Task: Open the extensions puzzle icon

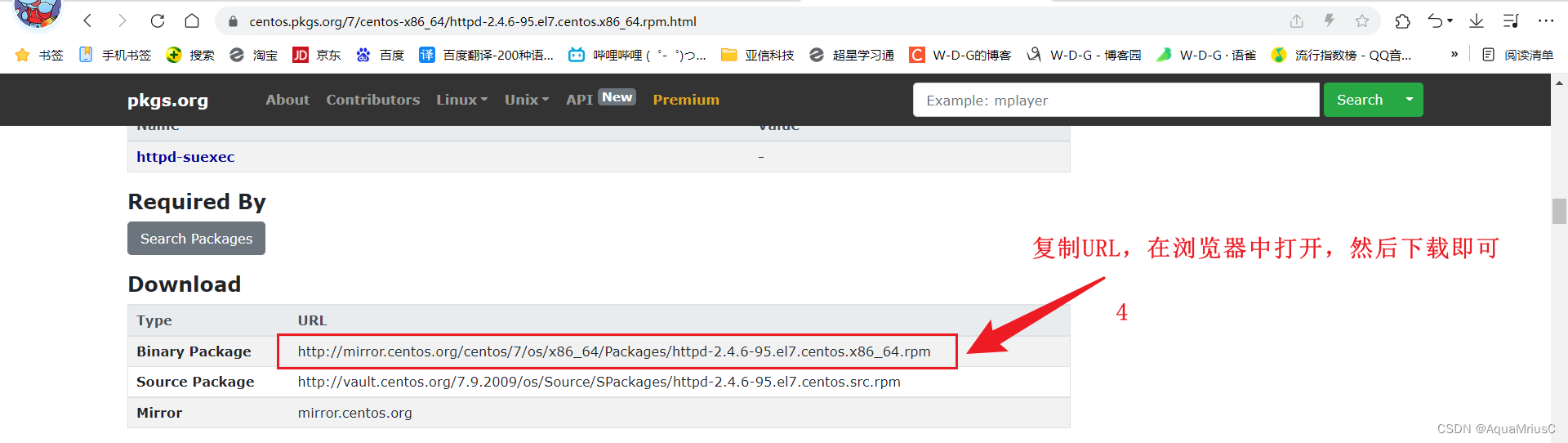Action: [x=1402, y=21]
